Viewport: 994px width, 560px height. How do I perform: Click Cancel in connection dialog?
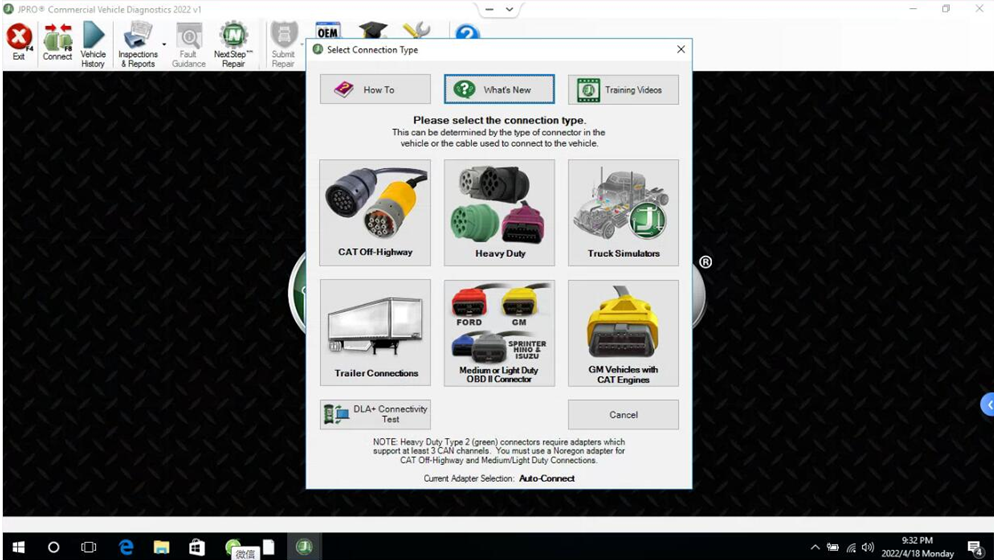(623, 415)
